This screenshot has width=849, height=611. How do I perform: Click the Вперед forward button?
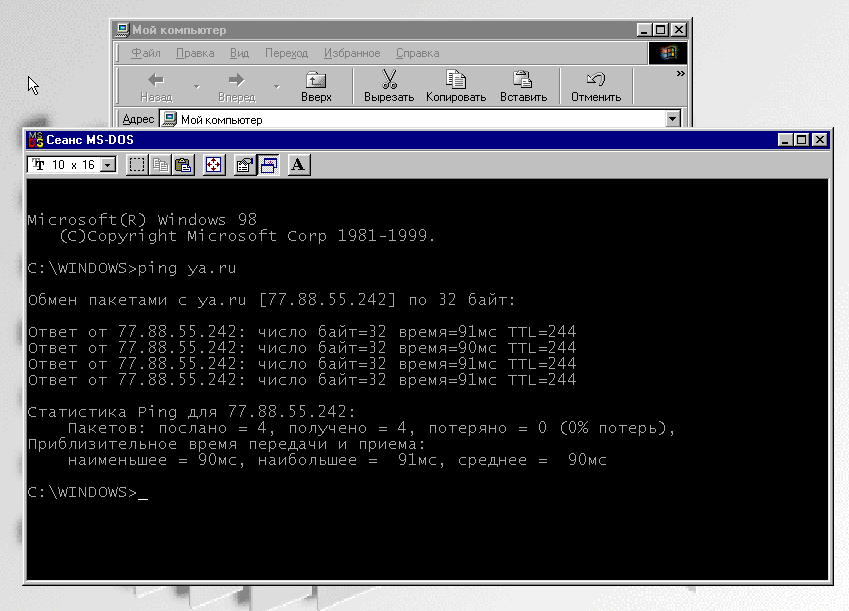(237, 86)
